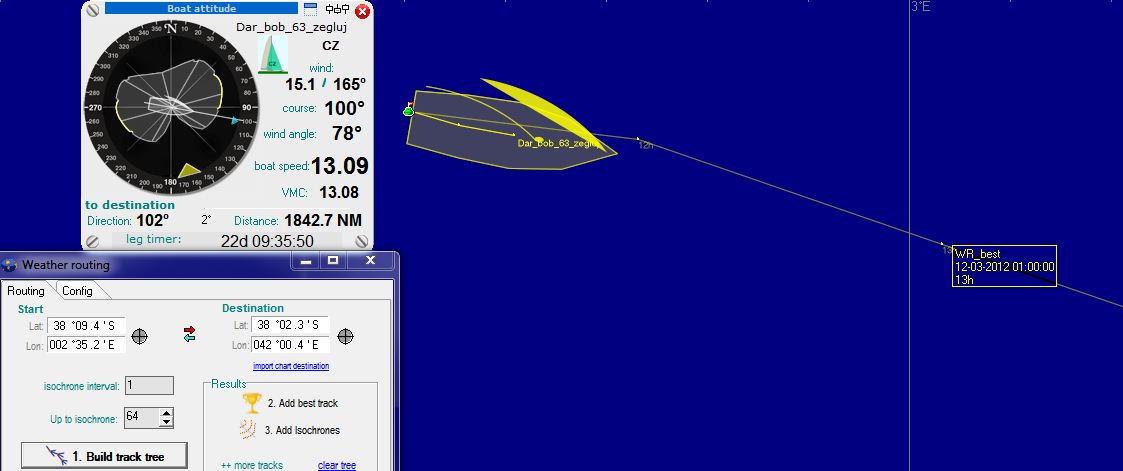The width and height of the screenshot is (1123, 471).
Task: Select the Routing tab
Action: click(x=26, y=291)
